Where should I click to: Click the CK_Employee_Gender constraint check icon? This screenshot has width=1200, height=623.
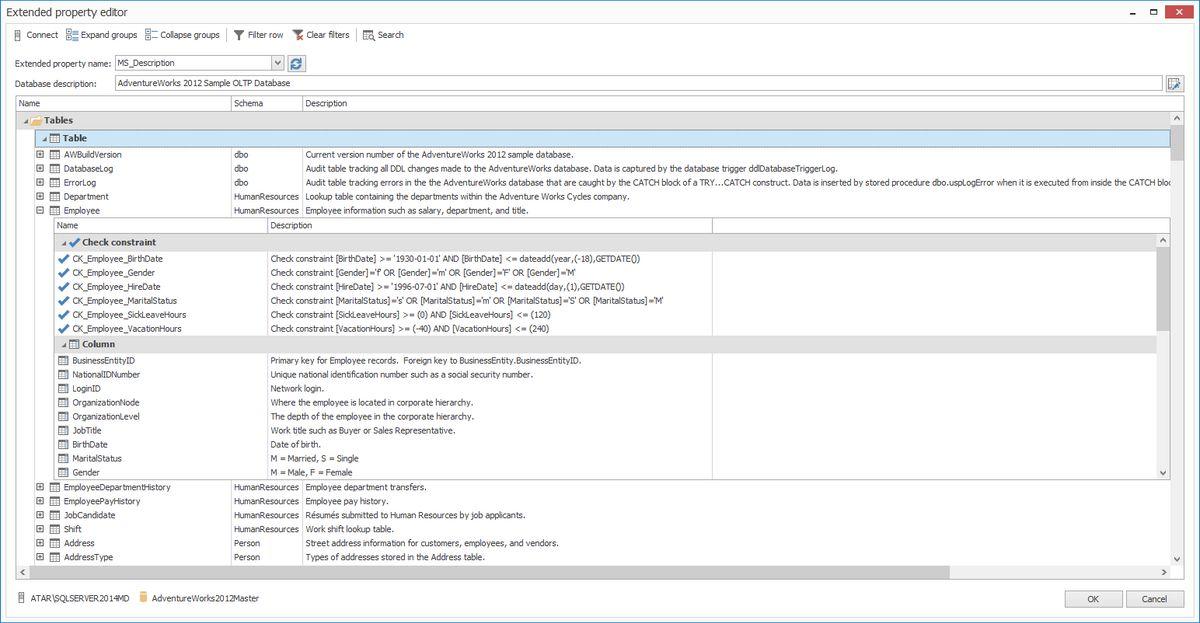pos(64,273)
